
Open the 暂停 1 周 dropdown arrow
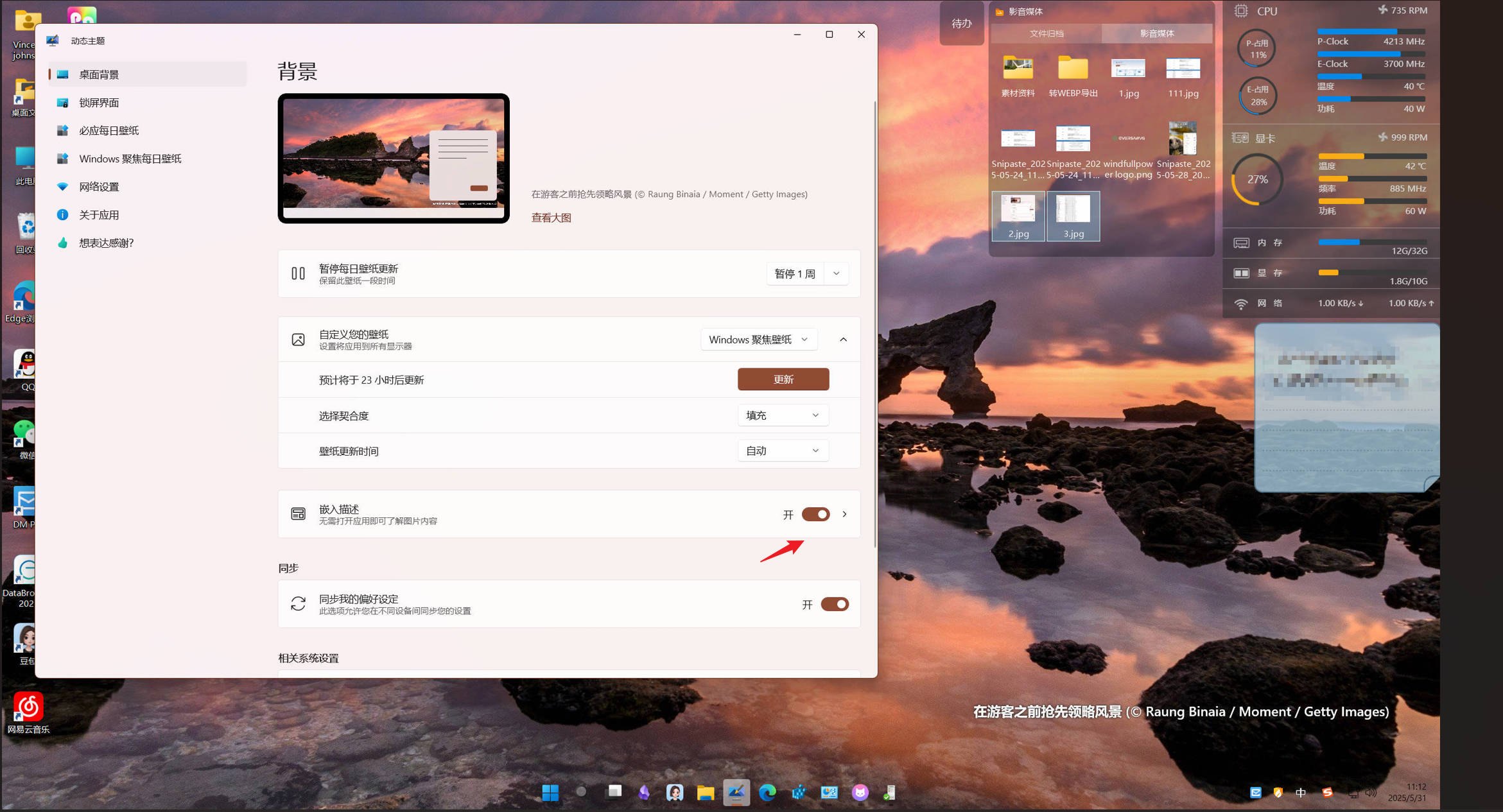coord(836,273)
